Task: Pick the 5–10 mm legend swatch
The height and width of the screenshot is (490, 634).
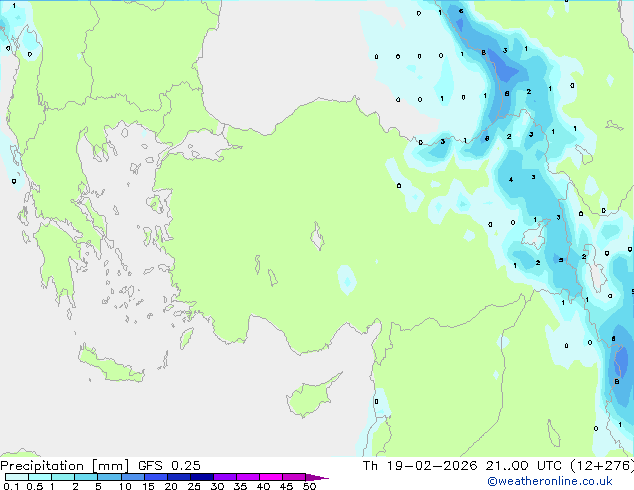Action: click(x=109, y=477)
